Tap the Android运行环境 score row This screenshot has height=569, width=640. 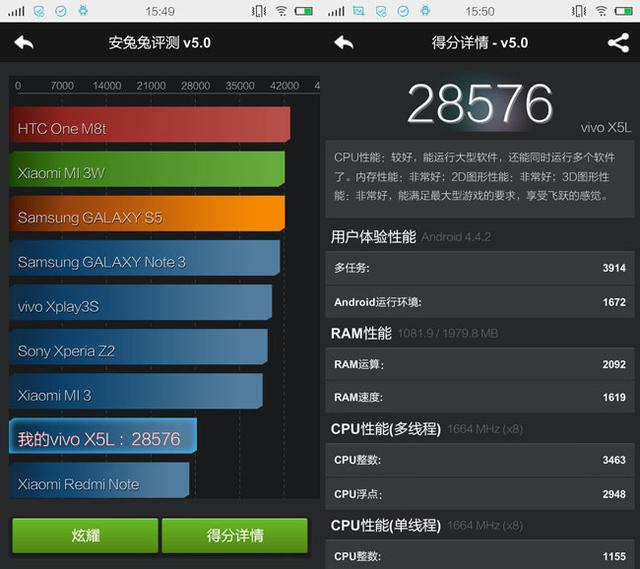480,302
